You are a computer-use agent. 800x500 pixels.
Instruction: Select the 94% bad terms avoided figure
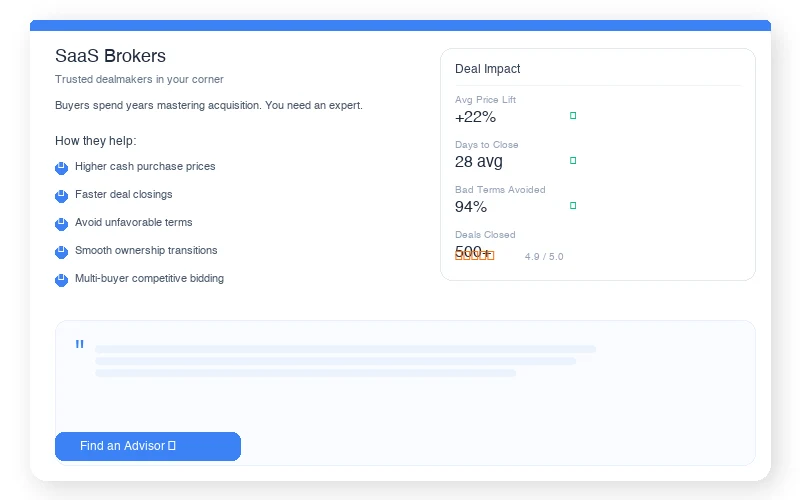(471, 207)
